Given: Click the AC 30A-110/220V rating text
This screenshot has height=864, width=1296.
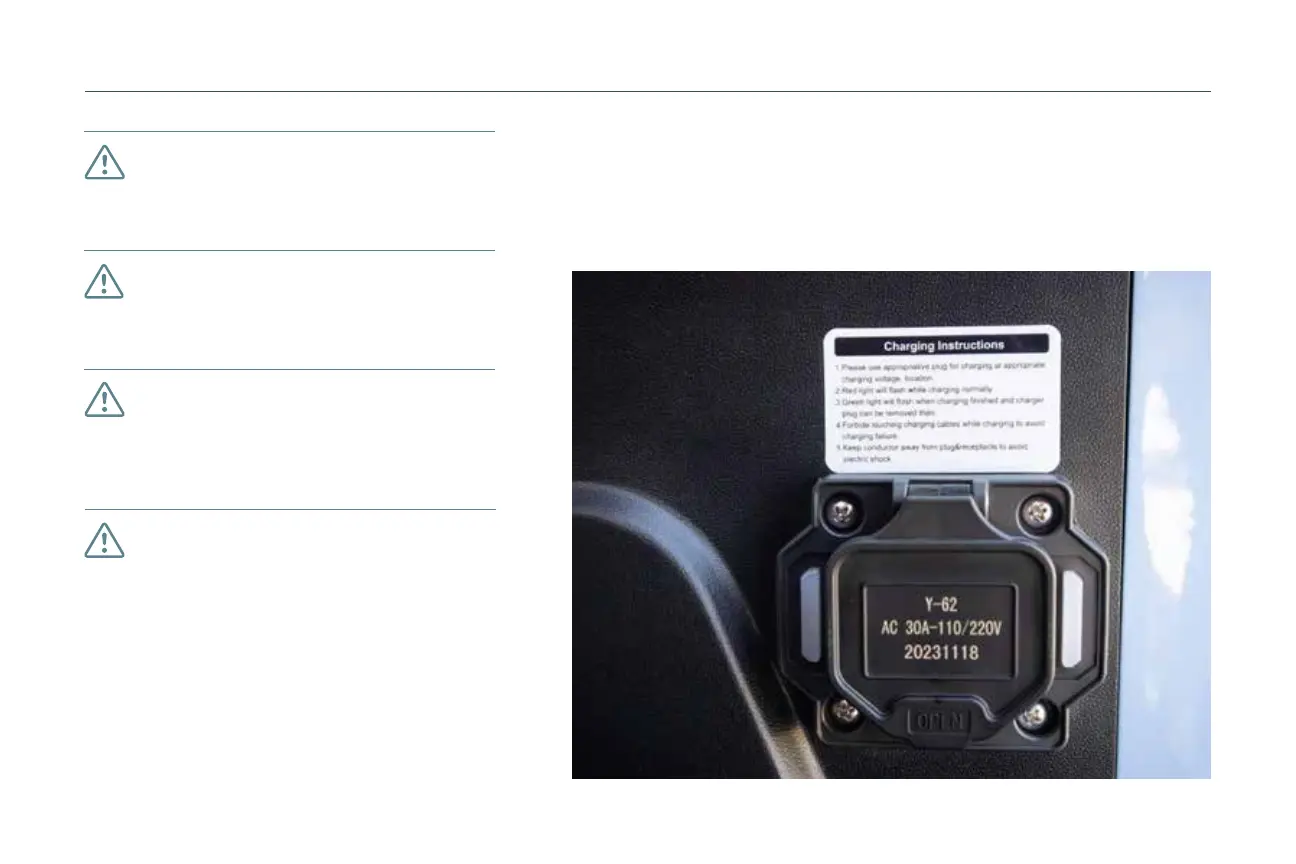Looking at the screenshot, I should coord(940,629).
